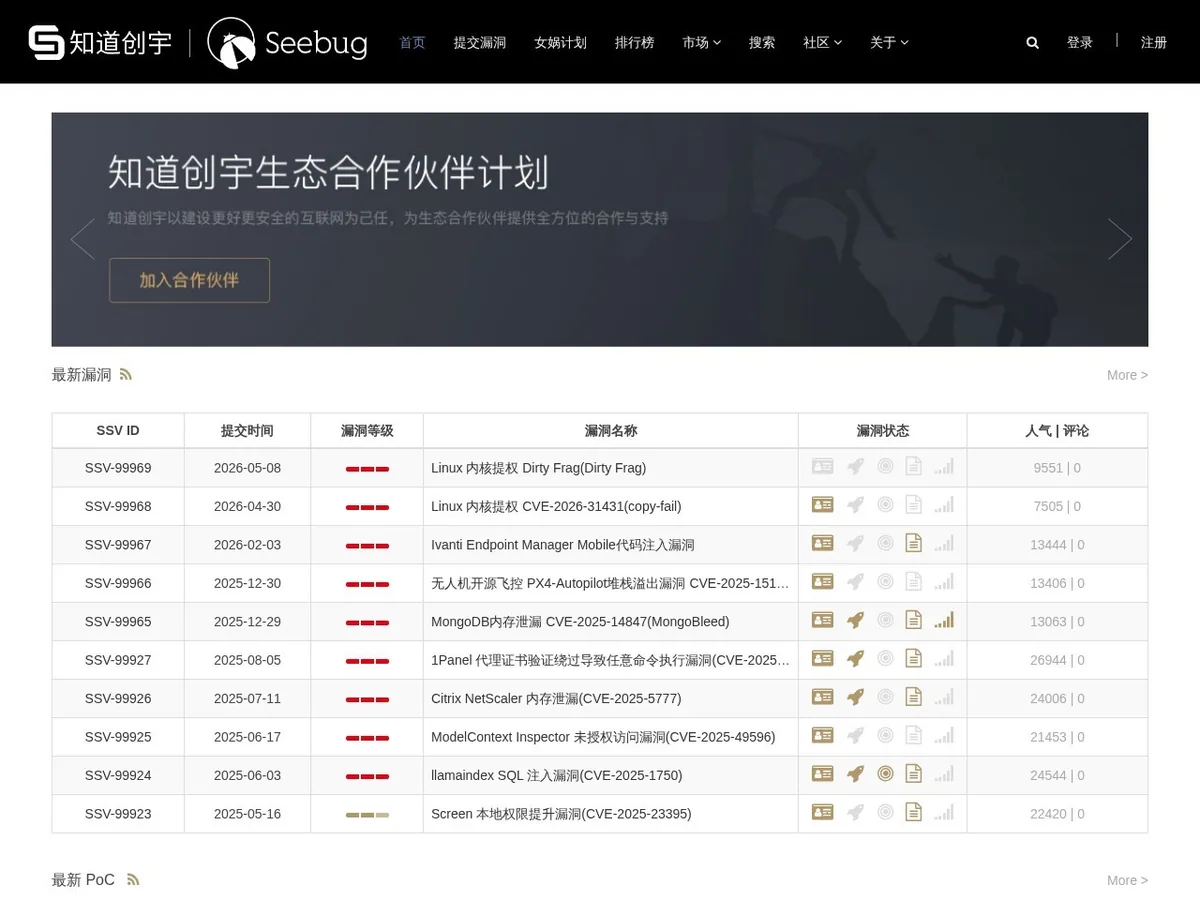Open RSS feed icon beside 最新 PoC
1200x900 pixels.
133,880
